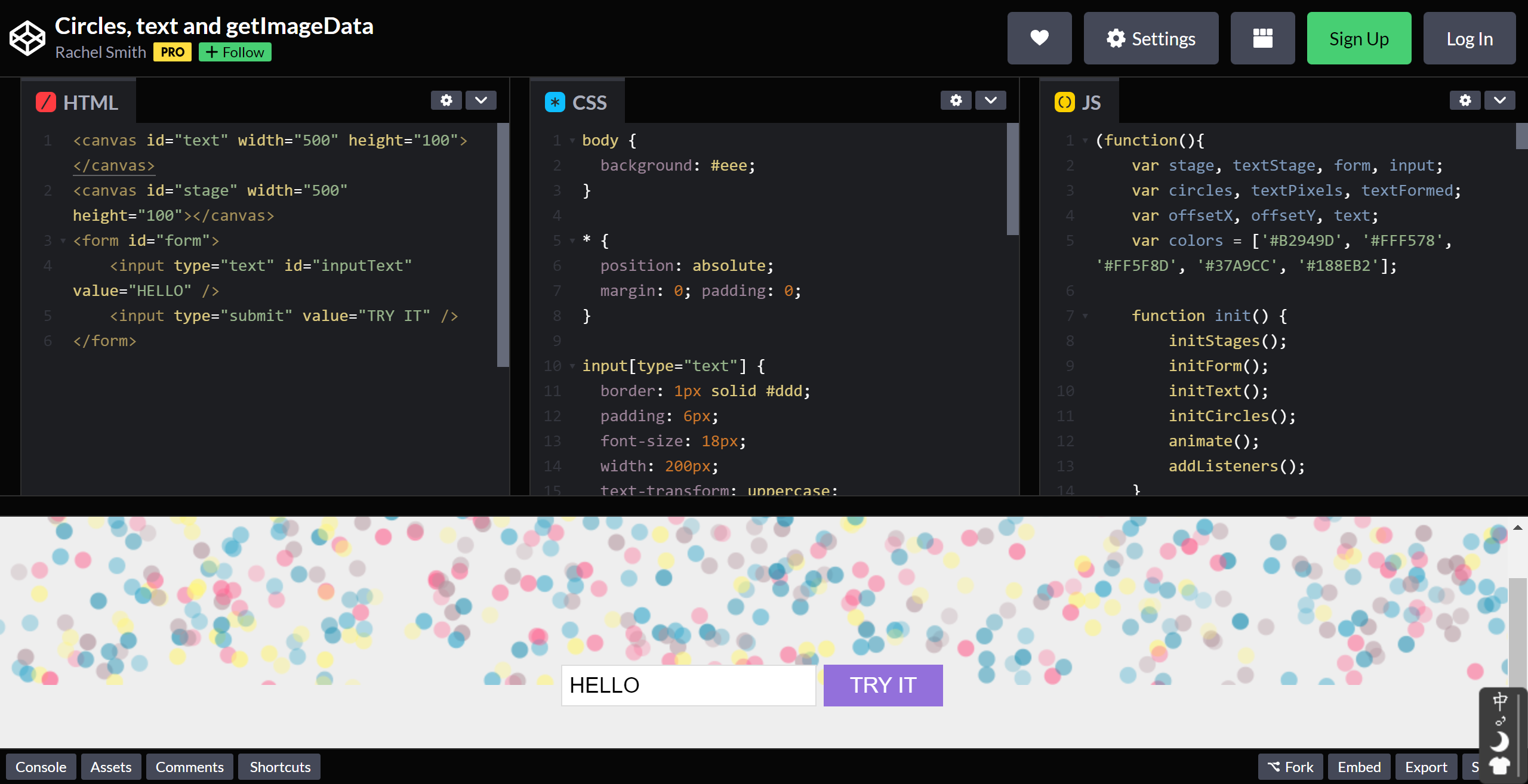Open HTML editor settings gear
The width and height of the screenshot is (1528, 784).
point(446,100)
